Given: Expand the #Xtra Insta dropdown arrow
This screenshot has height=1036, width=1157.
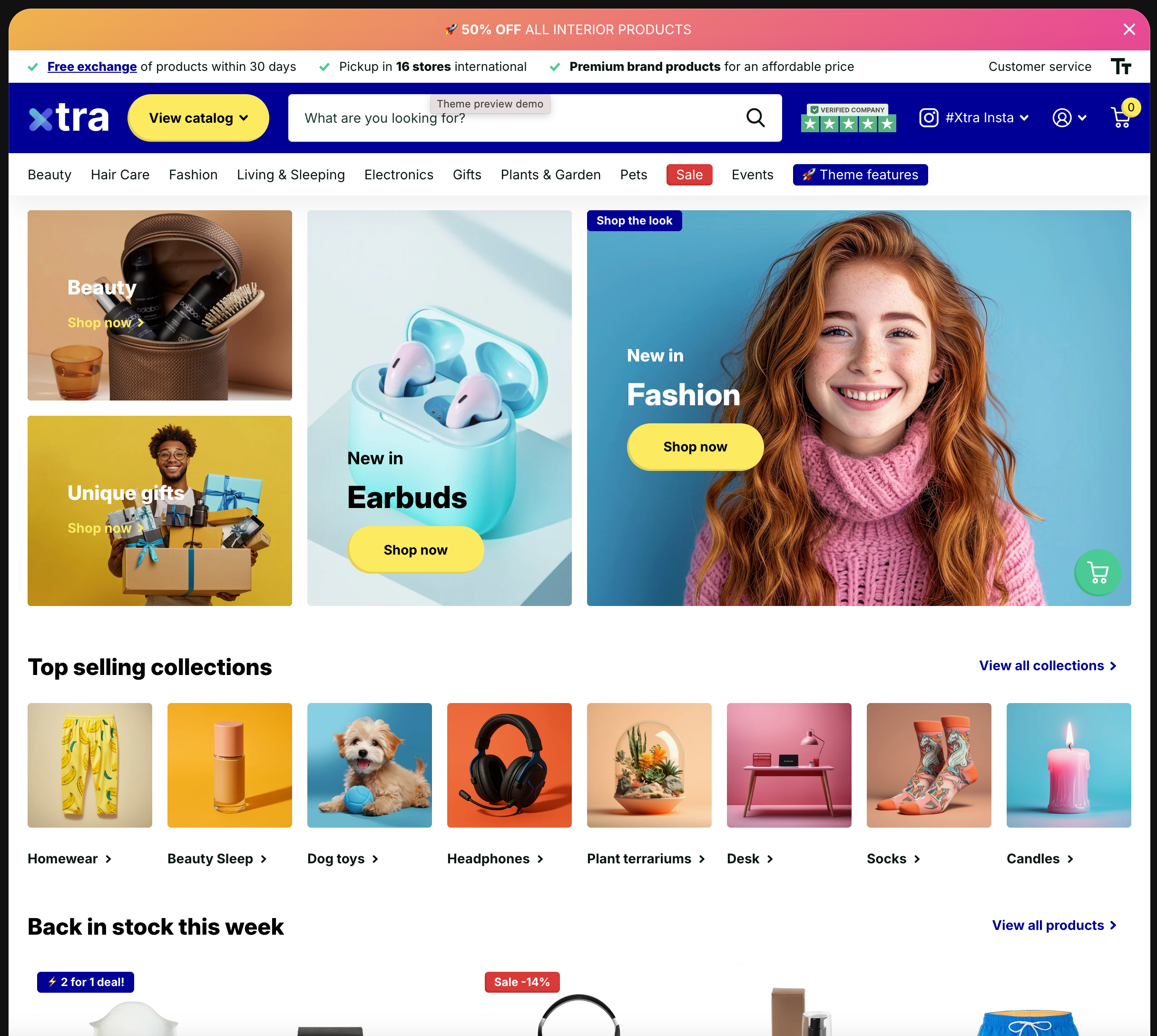Looking at the screenshot, I should (x=1024, y=118).
